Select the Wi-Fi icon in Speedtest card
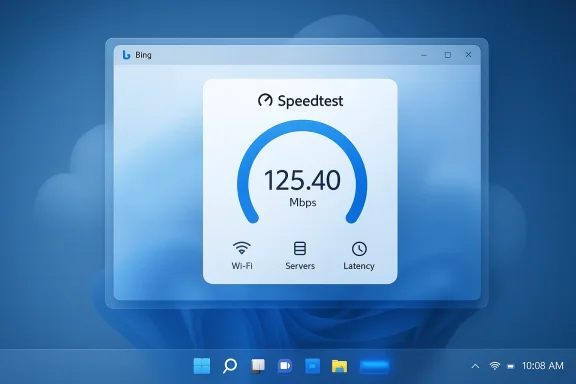The image size is (576, 384). point(242,248)
